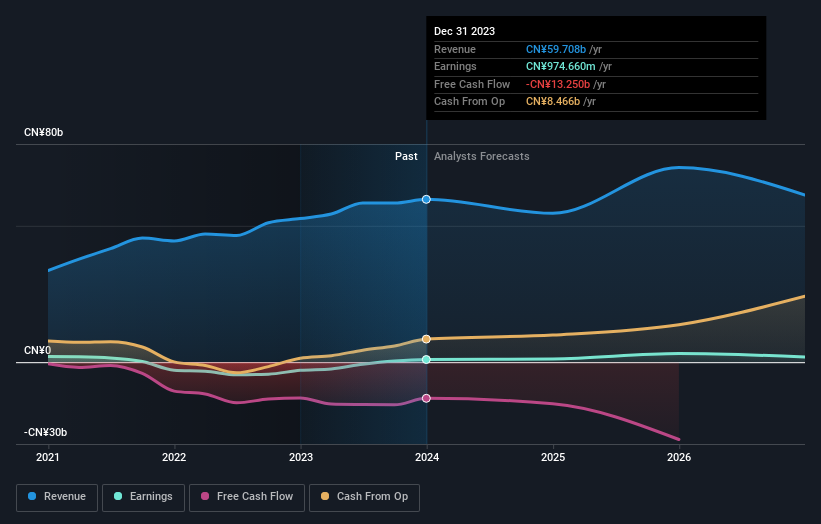The image size is (821, 524).
Task: Toggle the Earnings legend button
Action: pyautogui.click(x=143, y=497)
